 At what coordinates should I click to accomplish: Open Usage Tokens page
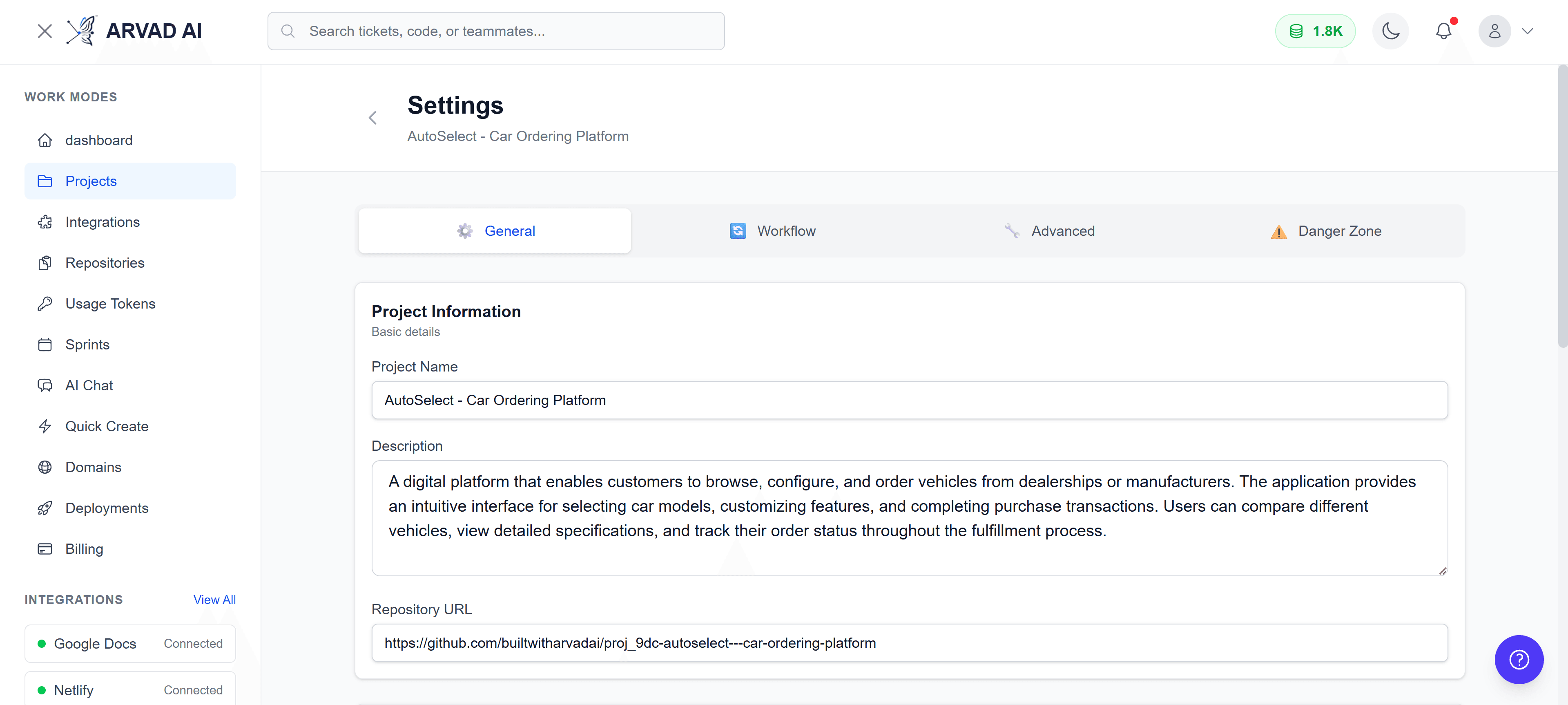(110, 303)
